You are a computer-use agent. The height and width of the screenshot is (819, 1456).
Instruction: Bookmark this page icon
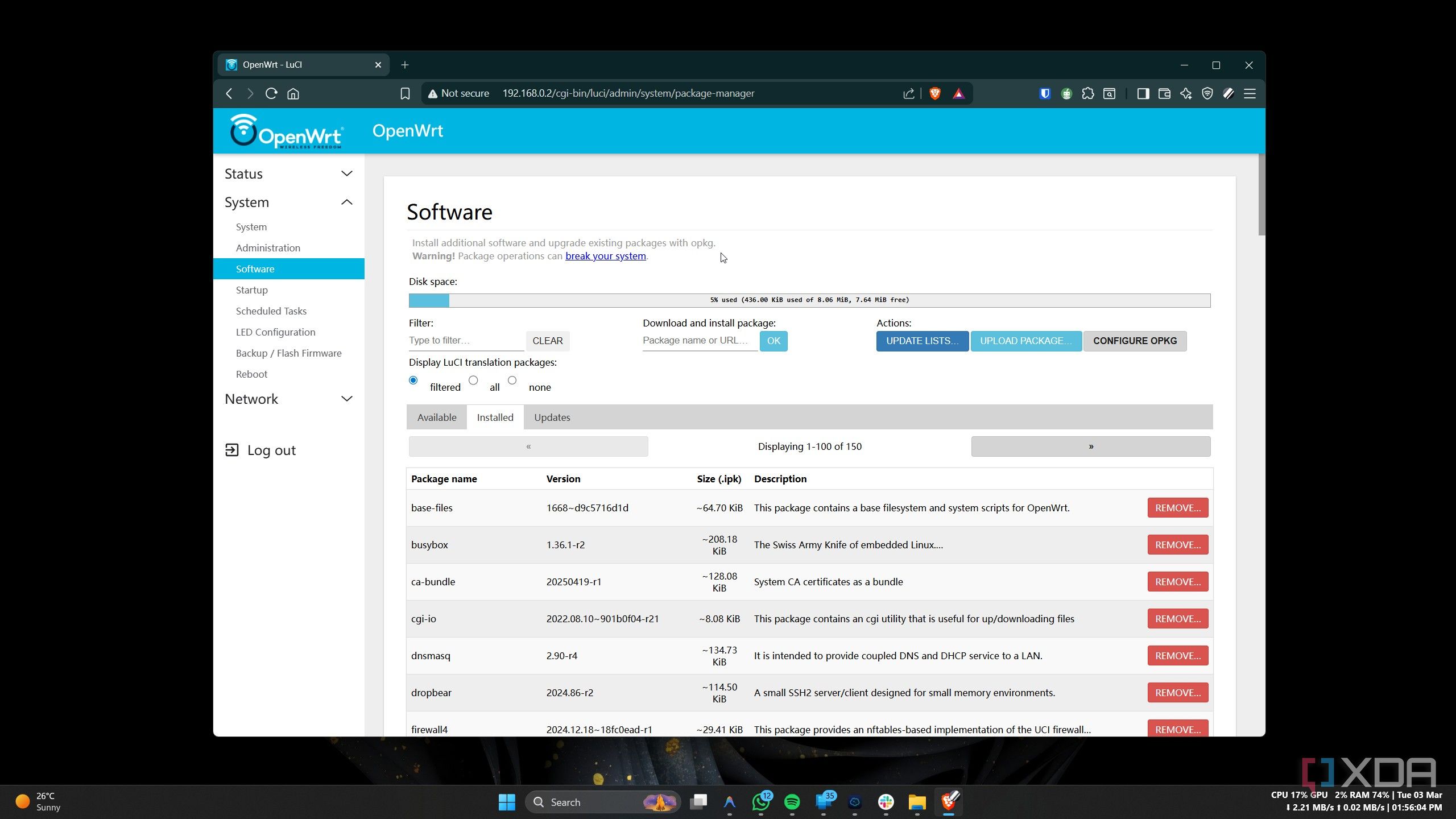[405, 93]
